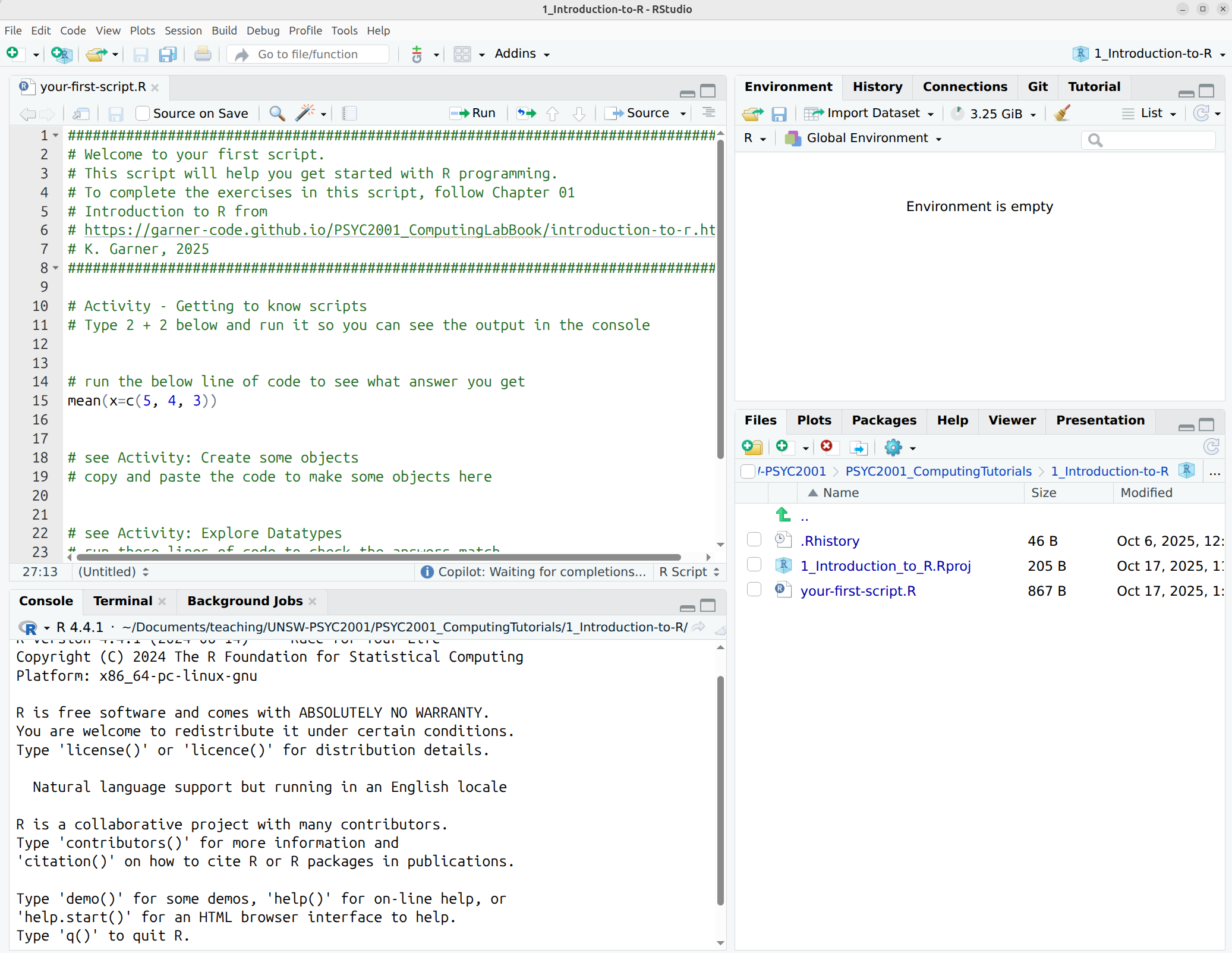This screenshot has height=953, width=1232.
Task: Check the box next to your-first-script.R
Action: point(754,589)
